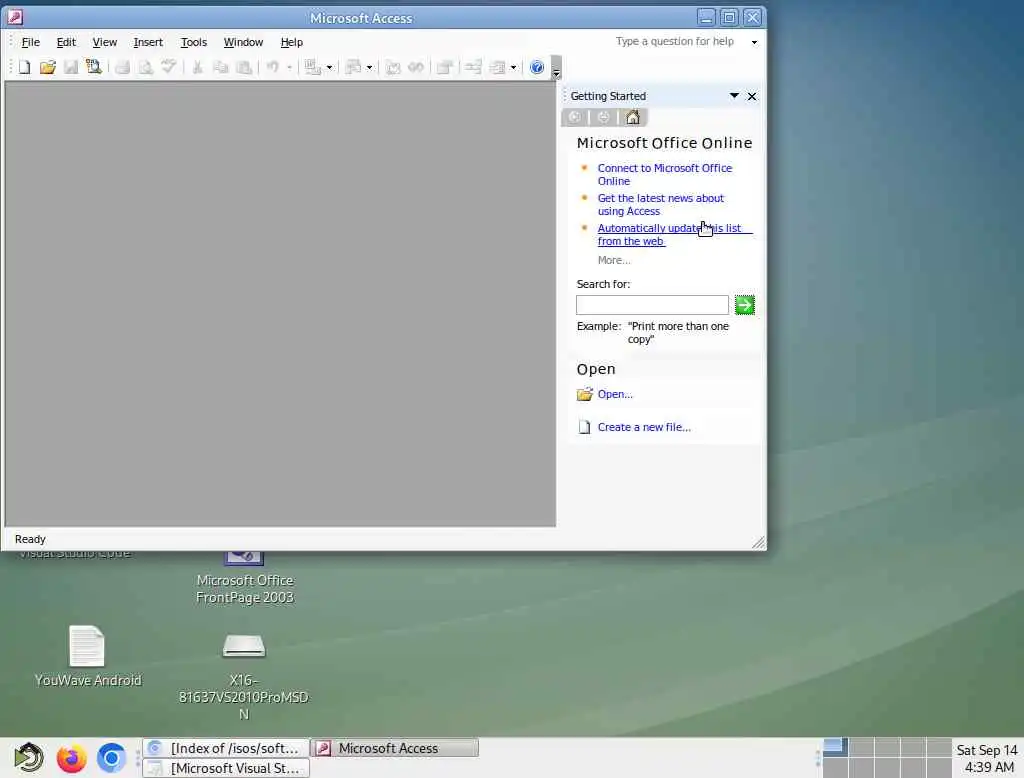Click the blue Help question mark icon
1024x778 pixels.
[537, 67]
